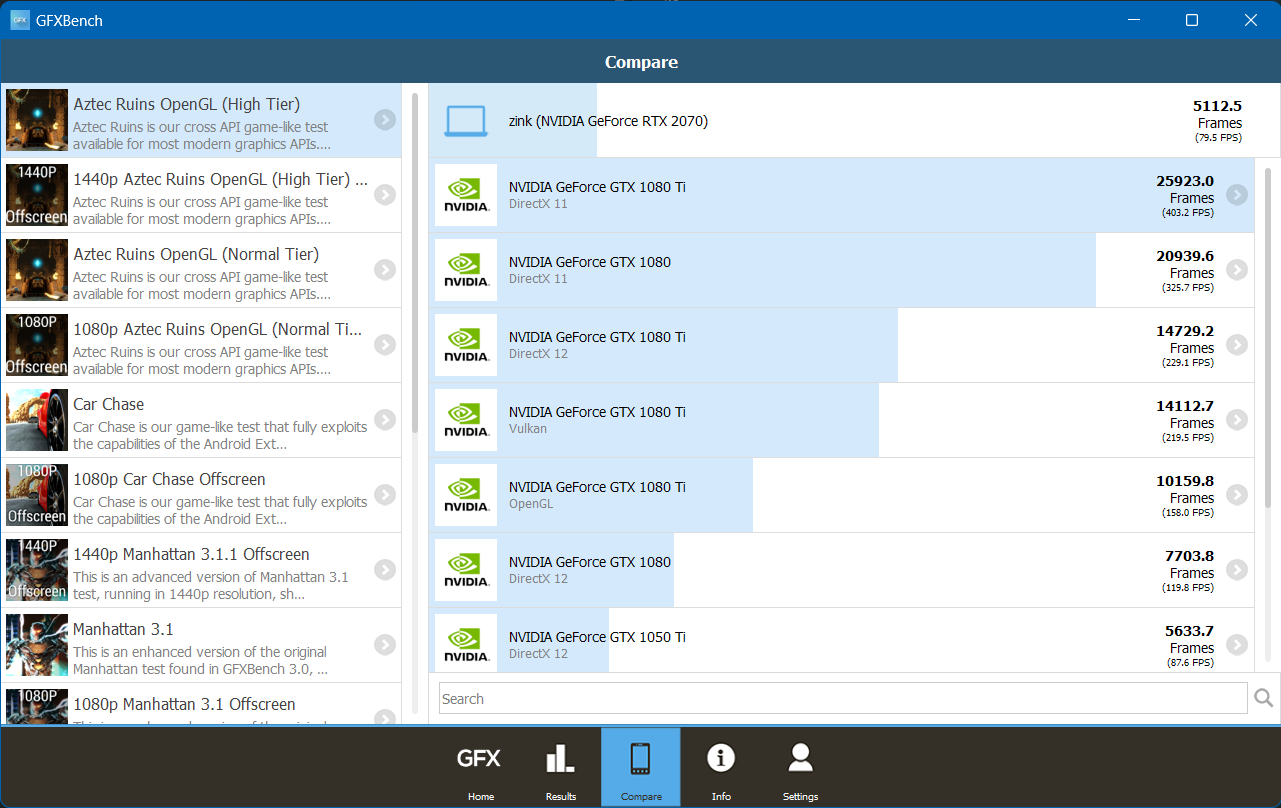Click the 14729.2 Frames score
The width and height of the screenshot is (1281, 808).
[x=1185, y=346]
